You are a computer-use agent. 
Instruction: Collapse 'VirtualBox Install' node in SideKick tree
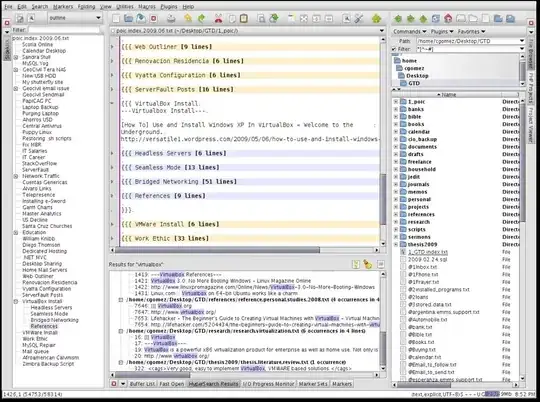pos(16,301)
